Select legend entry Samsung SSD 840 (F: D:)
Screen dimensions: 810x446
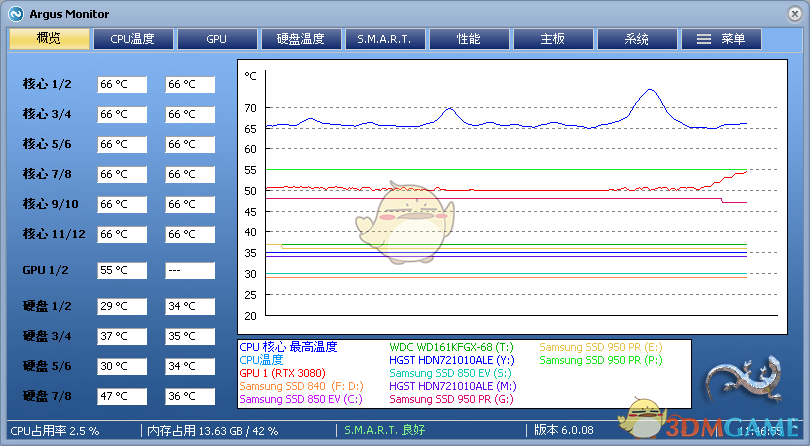click(301, 386)
